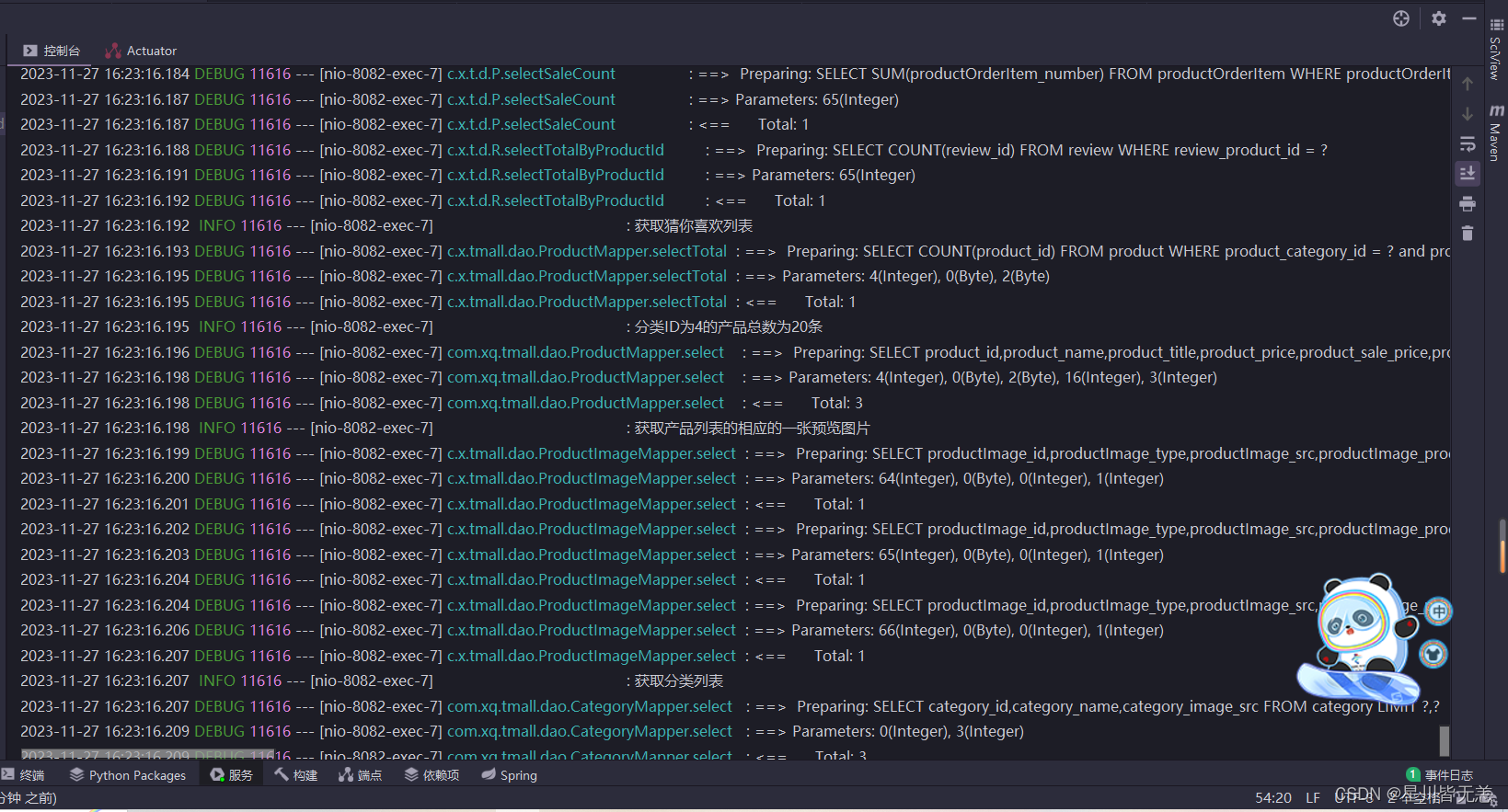Open the 构建 build tool window

[296, 775]
